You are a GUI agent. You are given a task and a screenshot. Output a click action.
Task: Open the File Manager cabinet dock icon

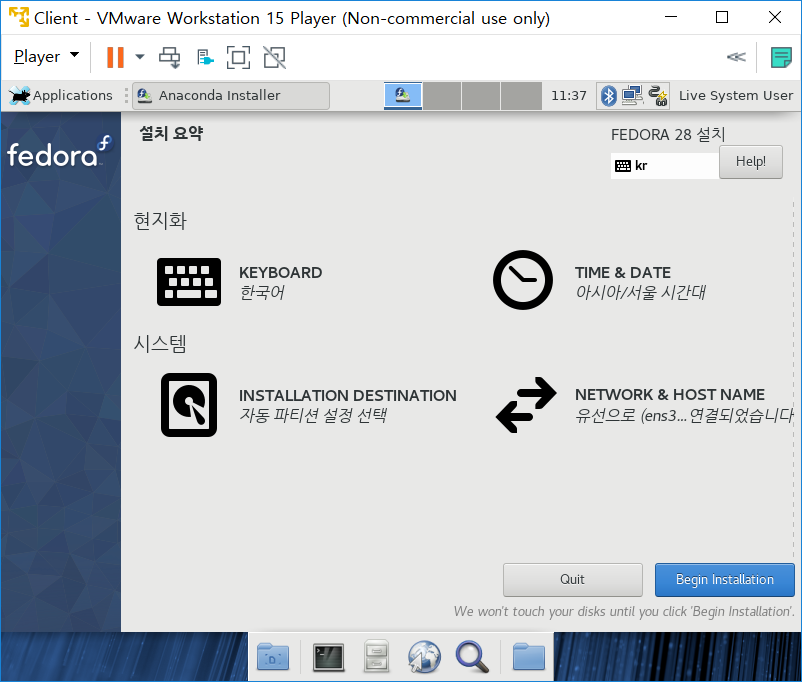[x=376, y=656]
